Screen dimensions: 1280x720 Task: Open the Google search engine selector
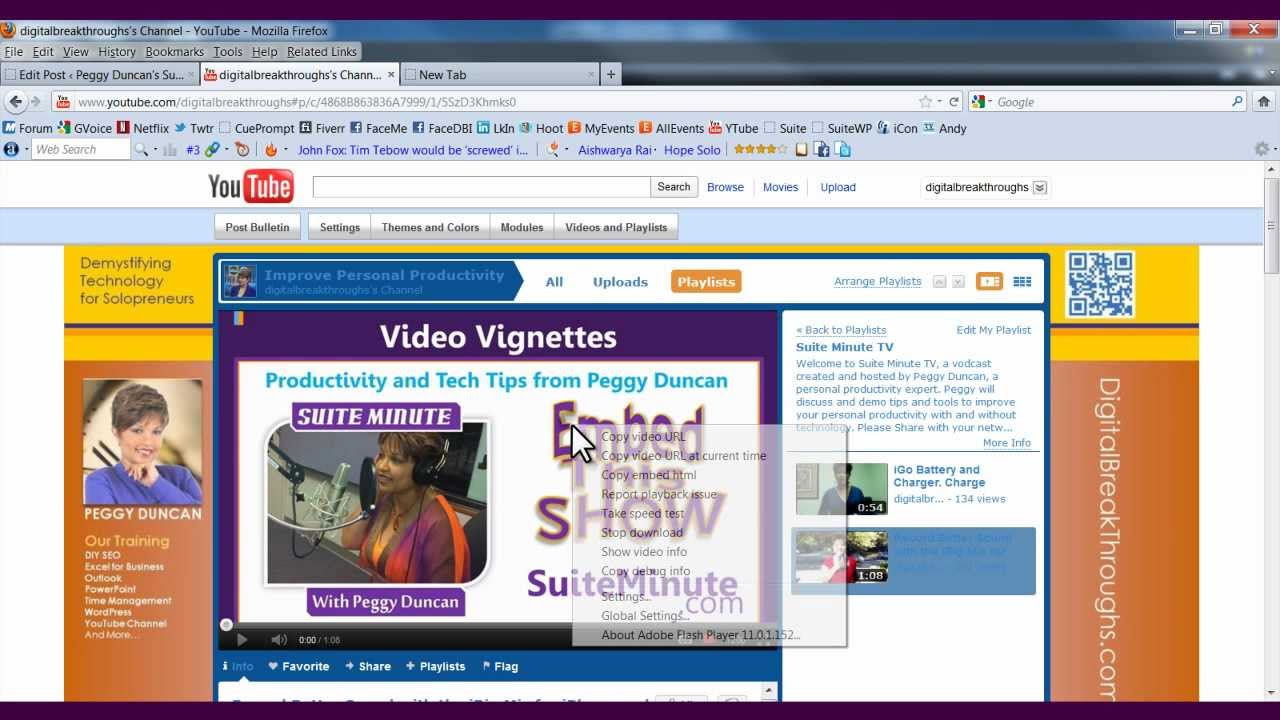980,101
